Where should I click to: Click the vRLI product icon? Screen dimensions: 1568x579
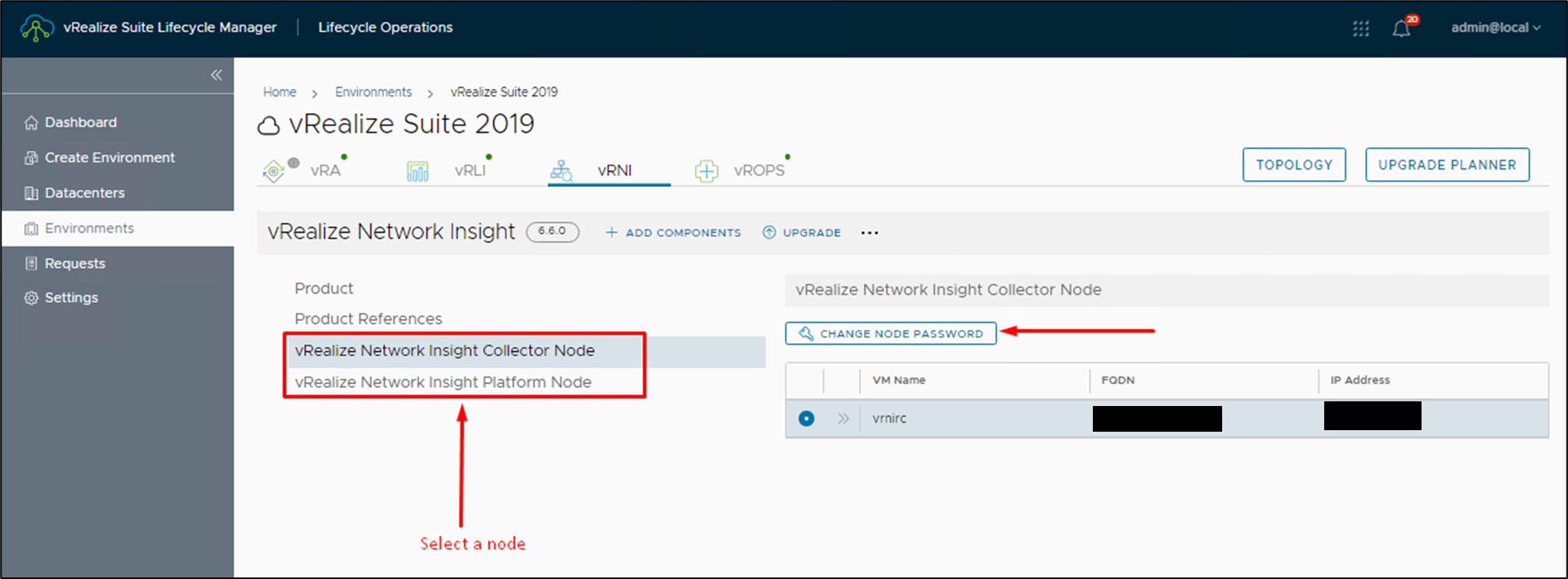tap(418, 171)
